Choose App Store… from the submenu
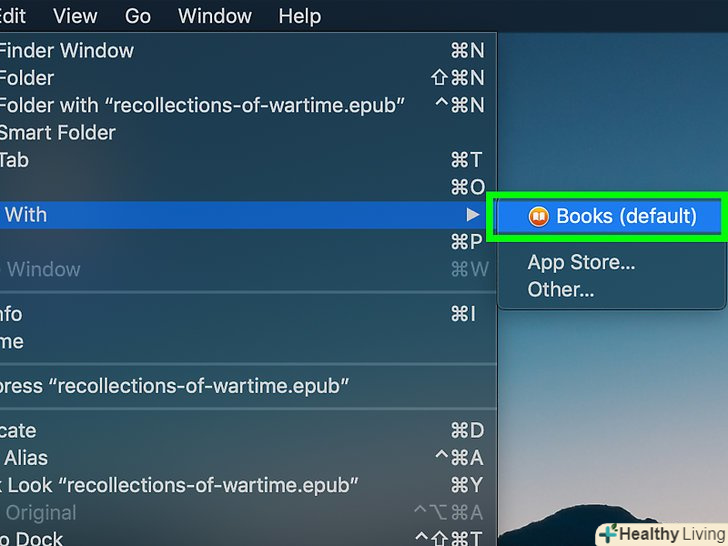 [581, 263]
